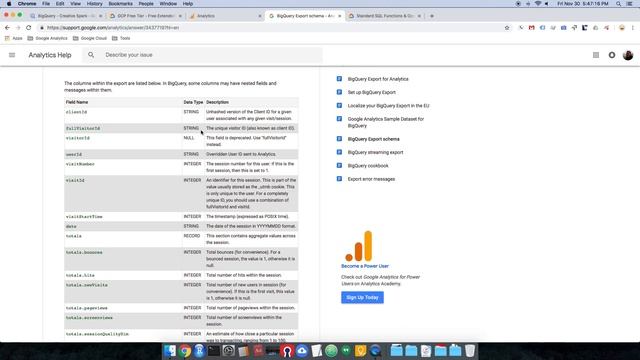Click the Google Analytics bar chart logo

point(359,246)
